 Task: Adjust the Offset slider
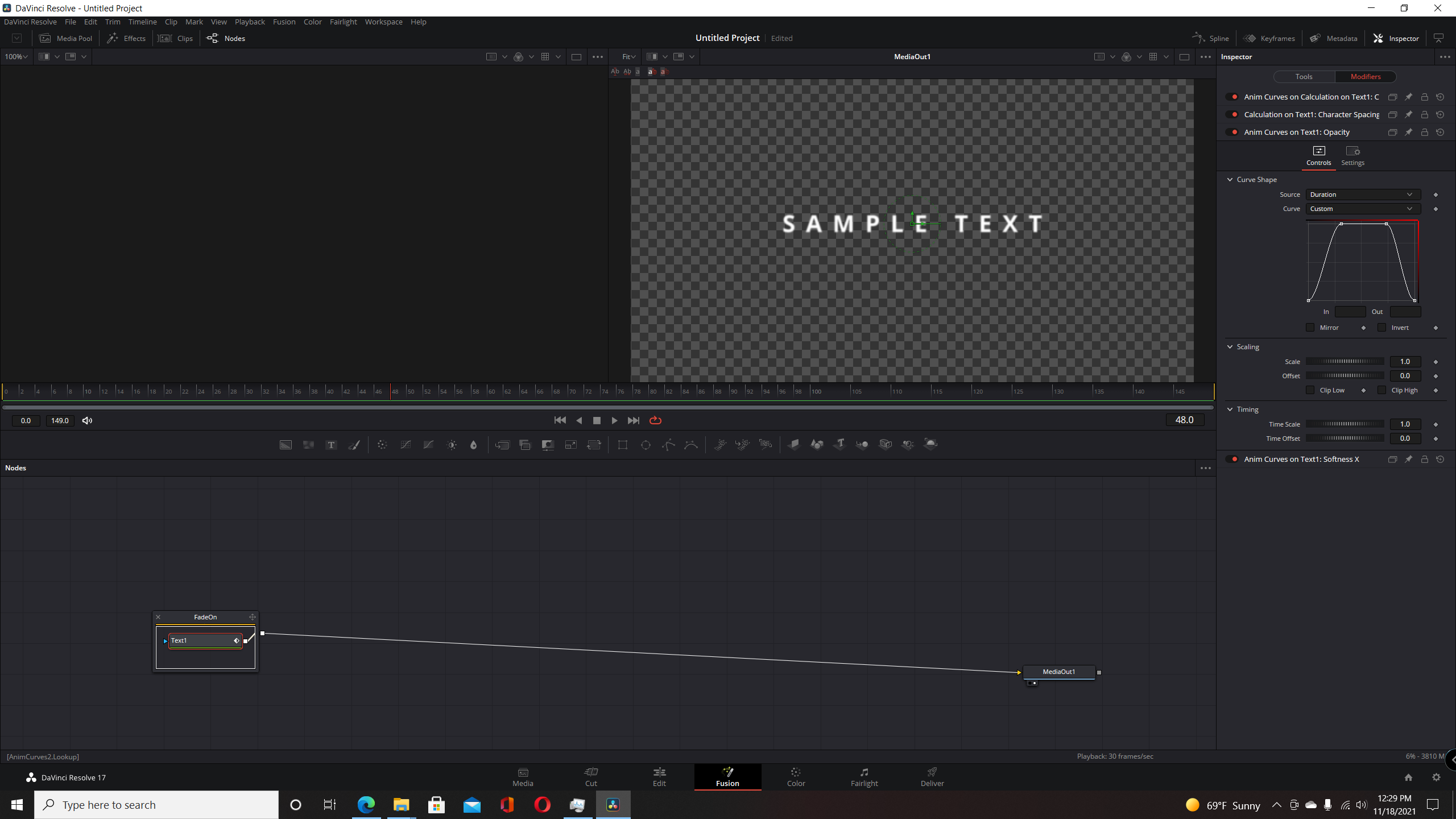[1345, 376]
